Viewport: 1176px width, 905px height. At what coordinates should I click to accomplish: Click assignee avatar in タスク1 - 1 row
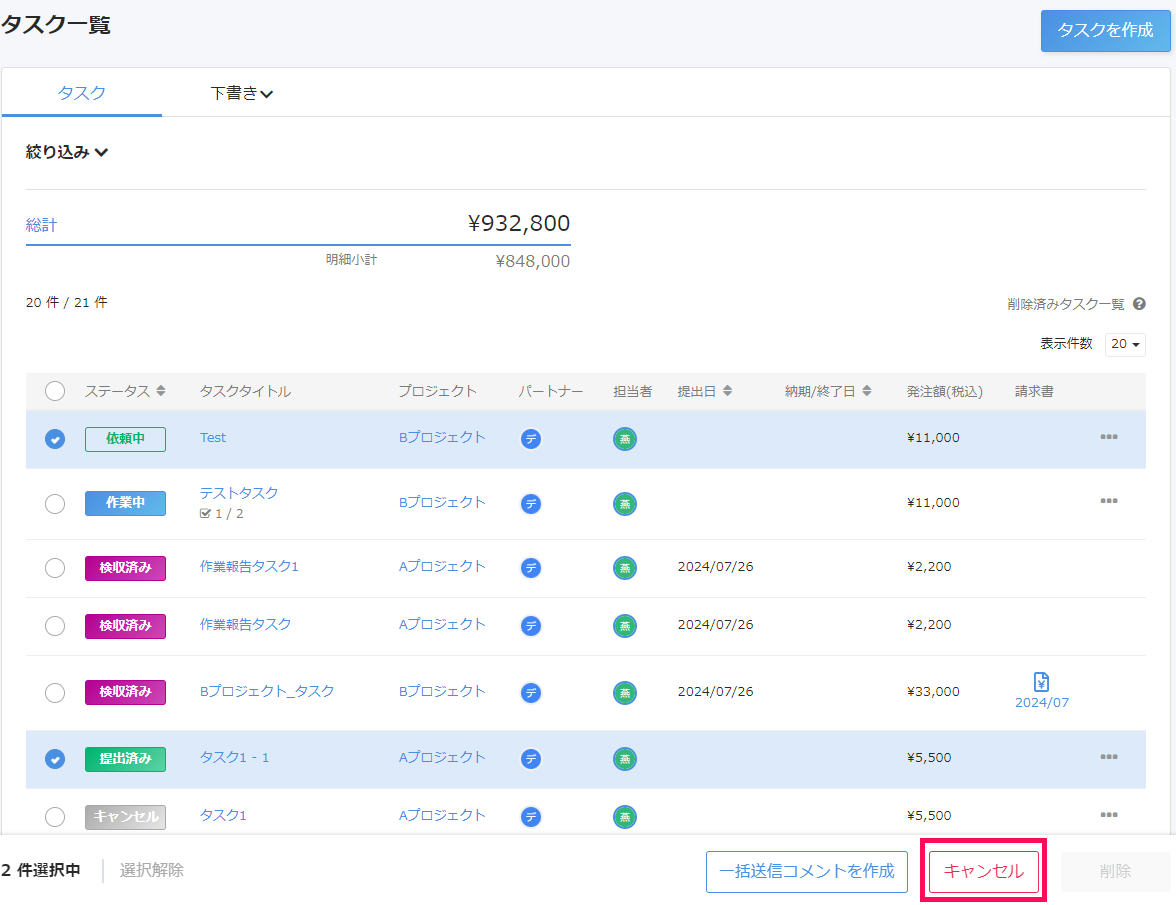click(625, 759)
